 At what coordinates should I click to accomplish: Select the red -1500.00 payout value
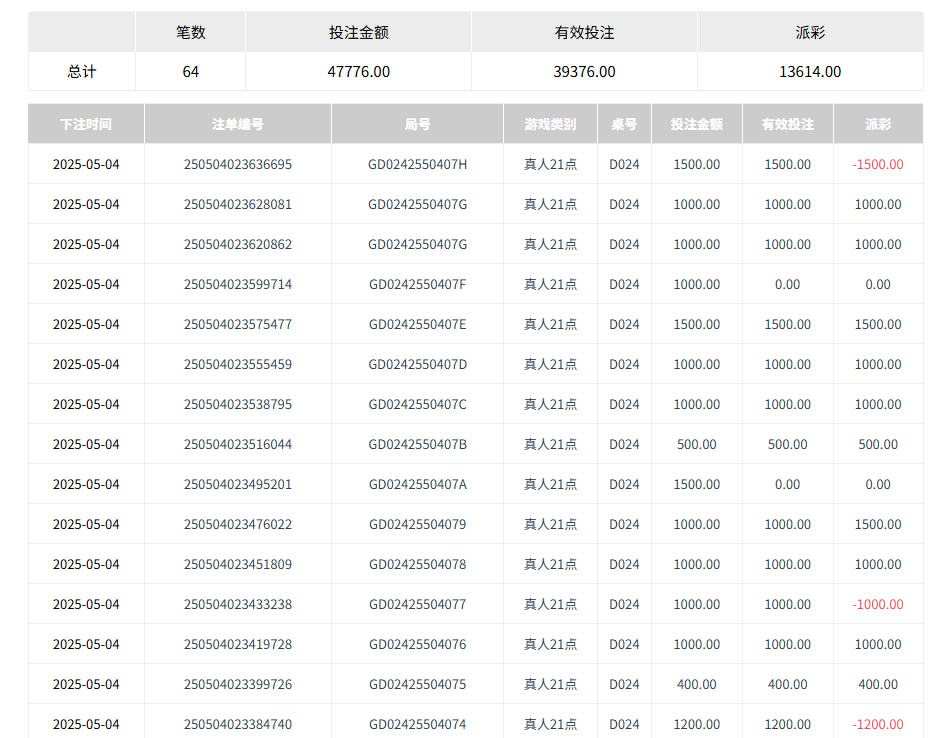pos(878,164)
